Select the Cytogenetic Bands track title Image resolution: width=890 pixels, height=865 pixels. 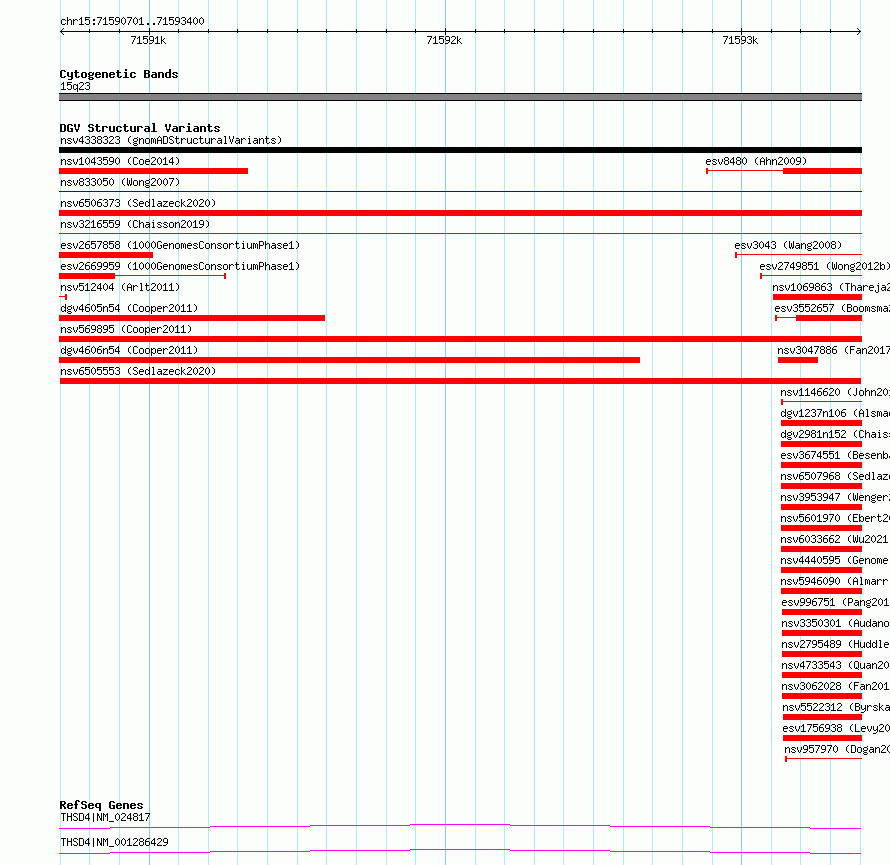click(x=119, y=74)
